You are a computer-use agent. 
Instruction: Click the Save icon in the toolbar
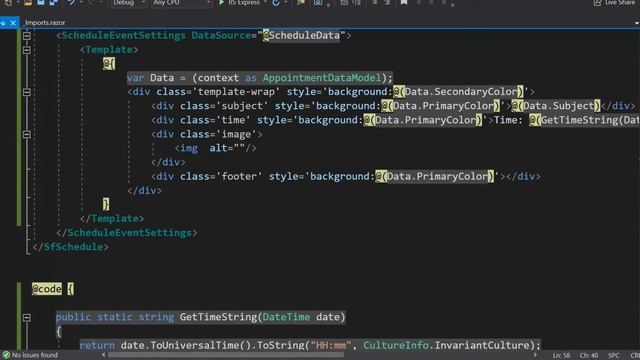pyautogui.click(x=40, y=2)
